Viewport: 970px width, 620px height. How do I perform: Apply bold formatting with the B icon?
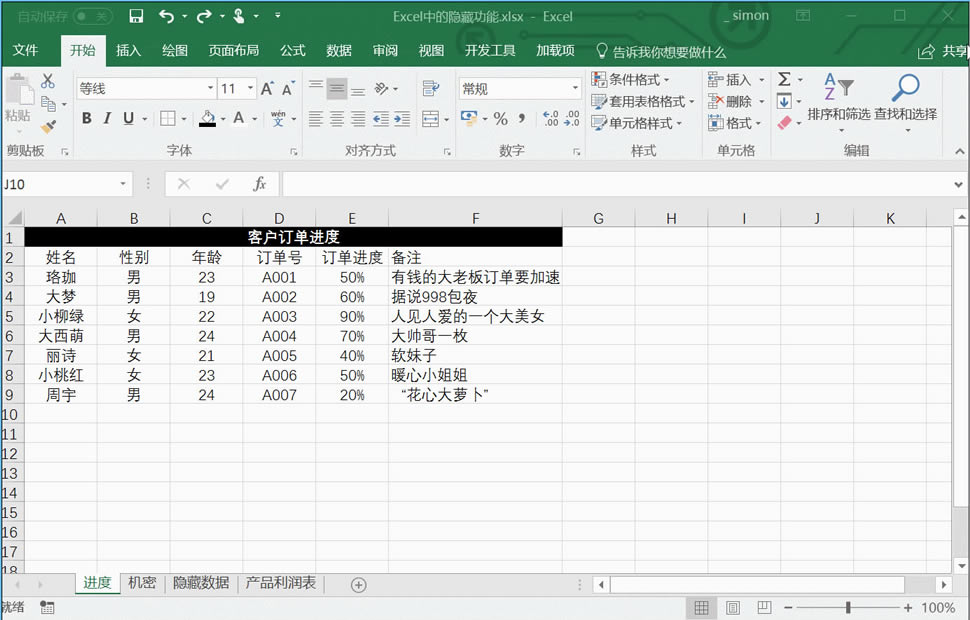[89, 117]
